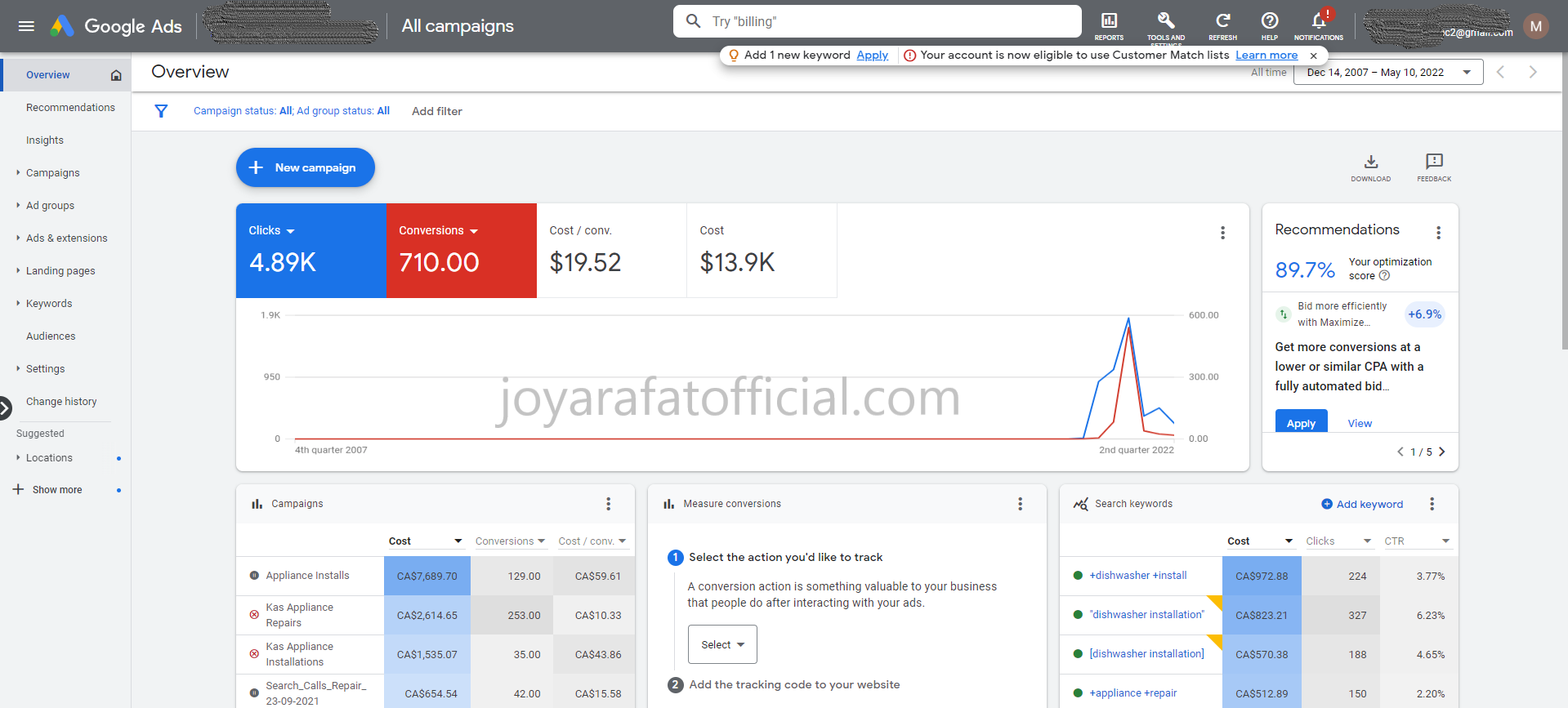Open Campaigns card three-dot menu
This screenshot has width=1568, height=708.
(608, 504)
